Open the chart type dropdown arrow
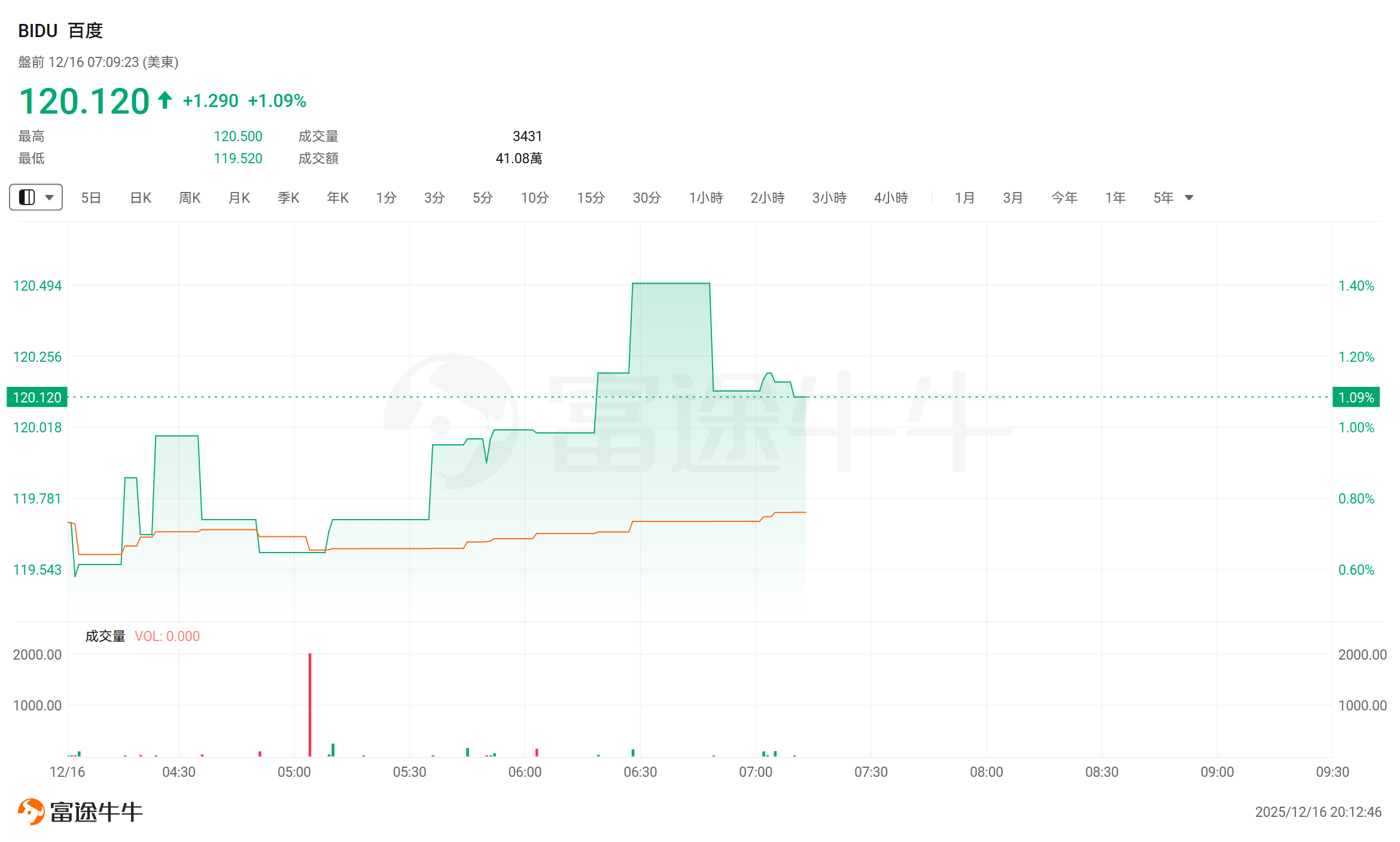This screenshot has width=1400, height=842. (50, 197)
